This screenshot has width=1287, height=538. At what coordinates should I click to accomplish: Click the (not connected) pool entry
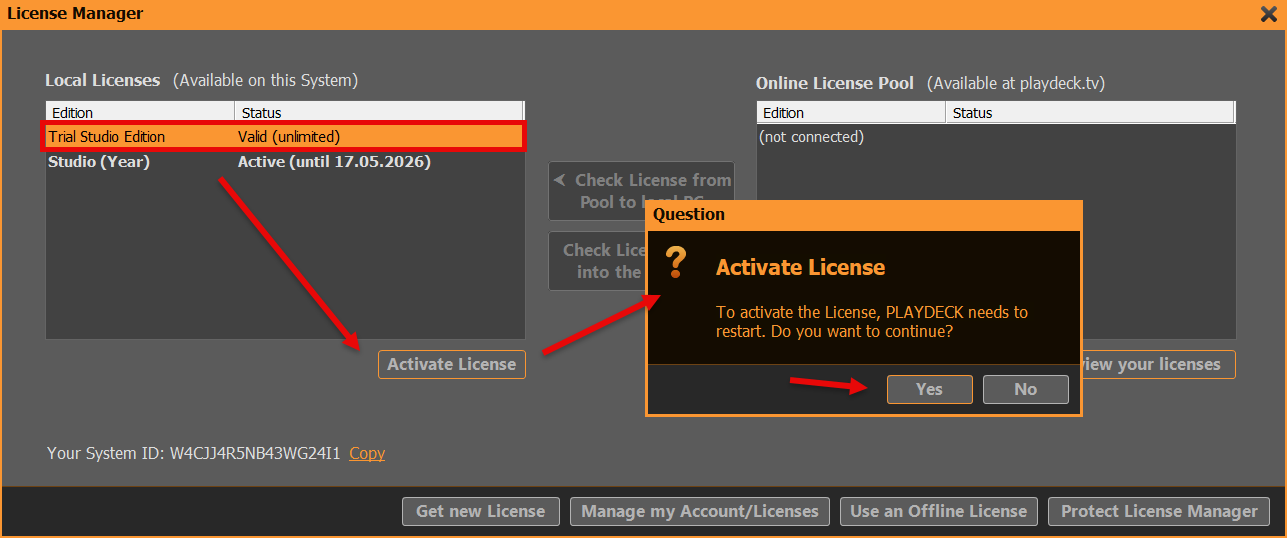(x=811, y=136)
